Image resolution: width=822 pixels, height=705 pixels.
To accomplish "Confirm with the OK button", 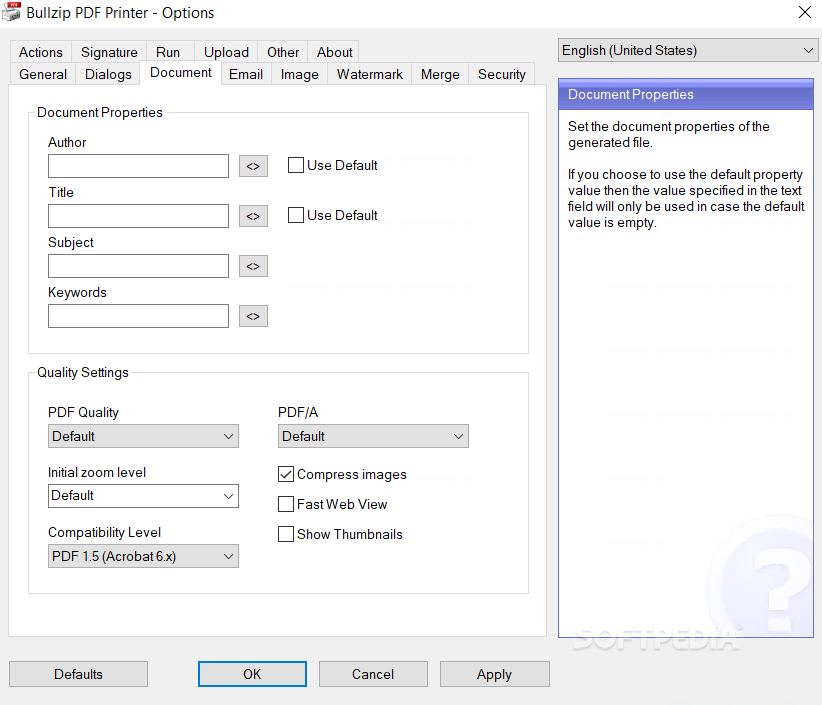I will pos(252,674).
